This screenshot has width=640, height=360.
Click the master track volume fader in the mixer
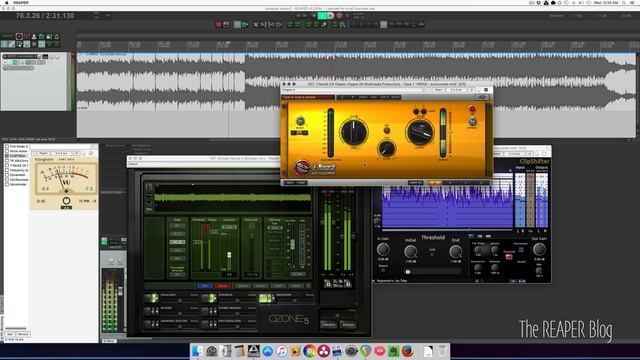tap(120, 291)
